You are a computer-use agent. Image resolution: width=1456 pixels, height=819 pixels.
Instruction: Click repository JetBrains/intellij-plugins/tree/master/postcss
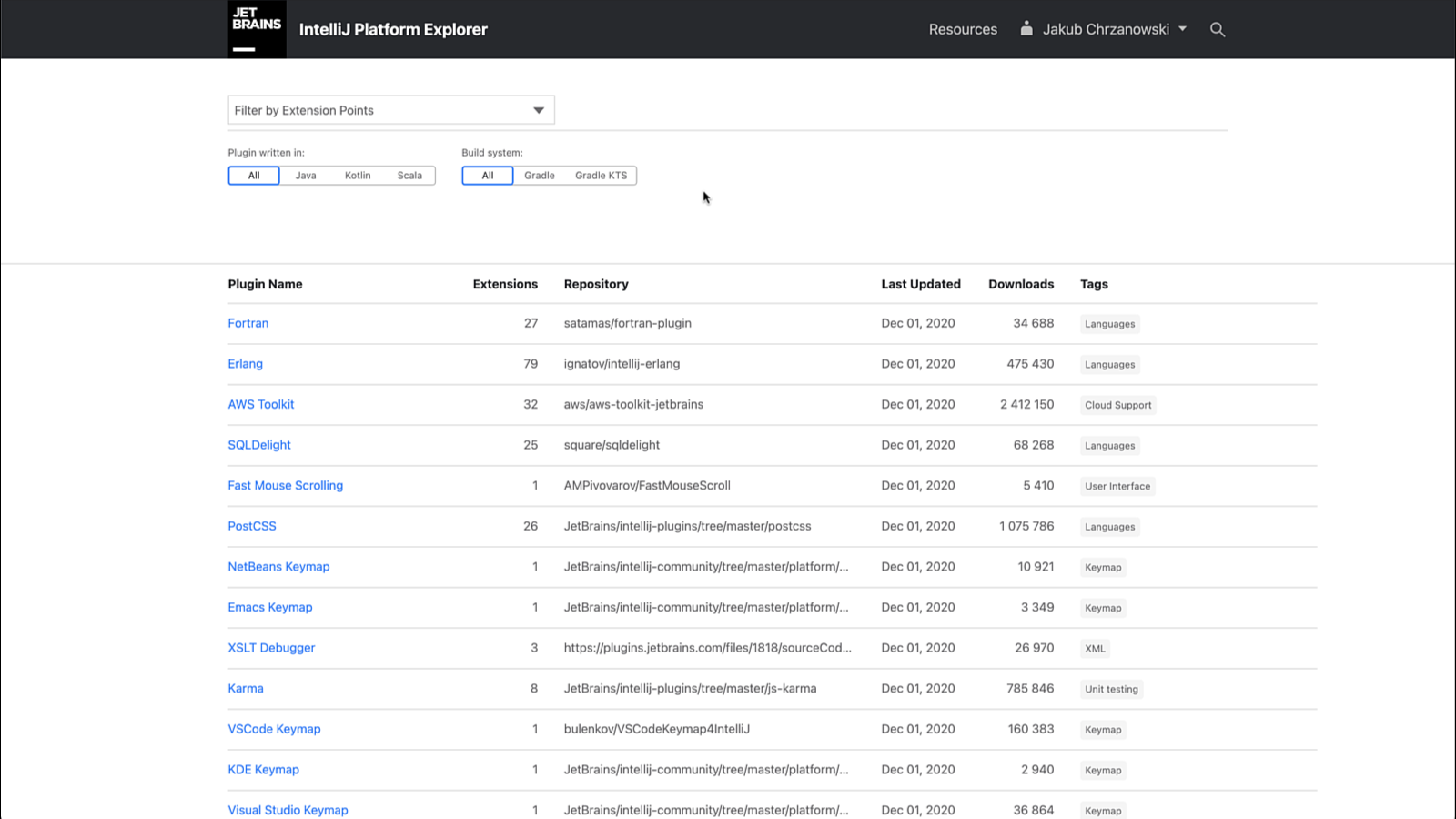[687, 526]
